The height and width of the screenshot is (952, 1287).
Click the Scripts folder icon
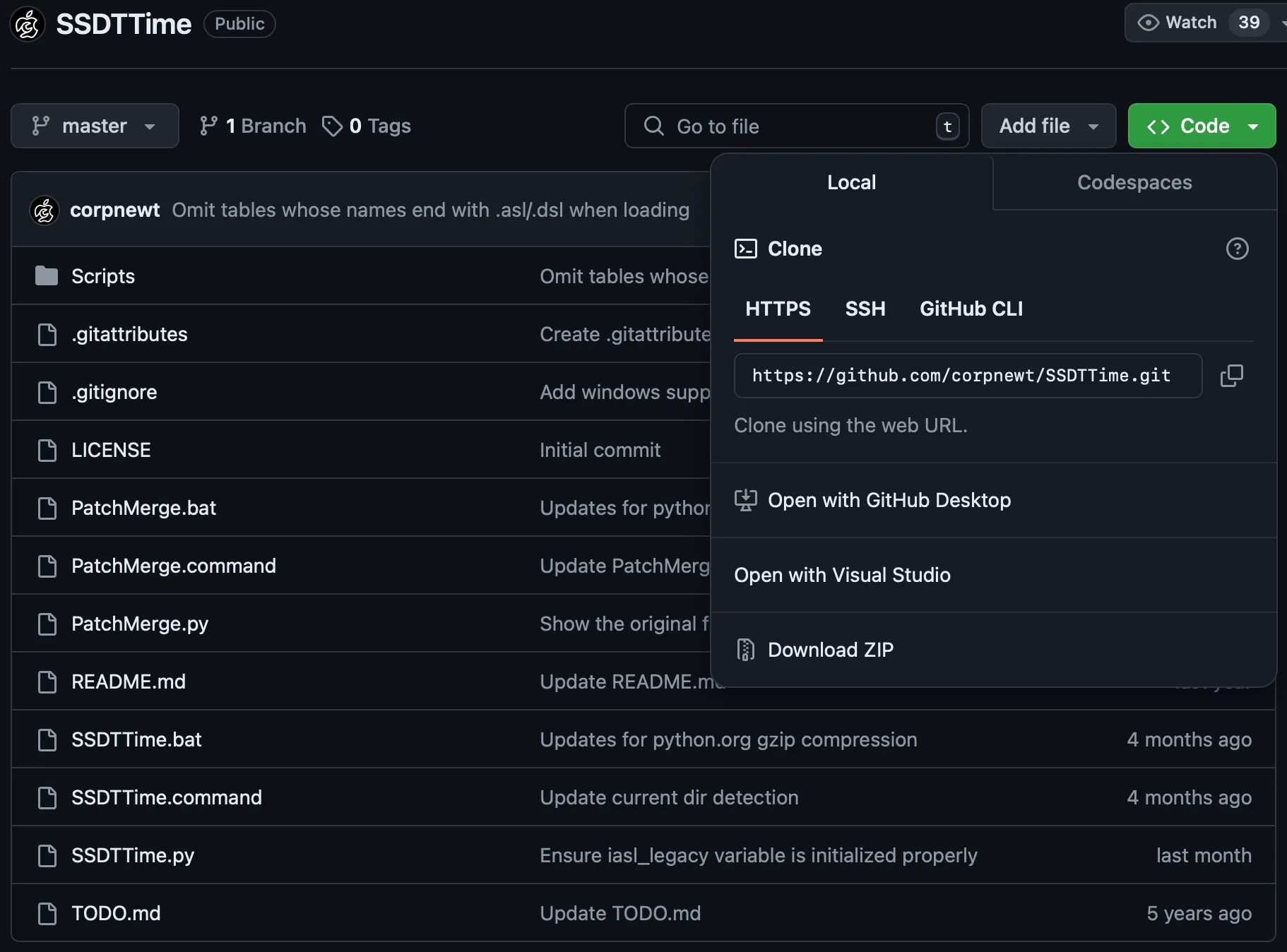pos(47,275)
